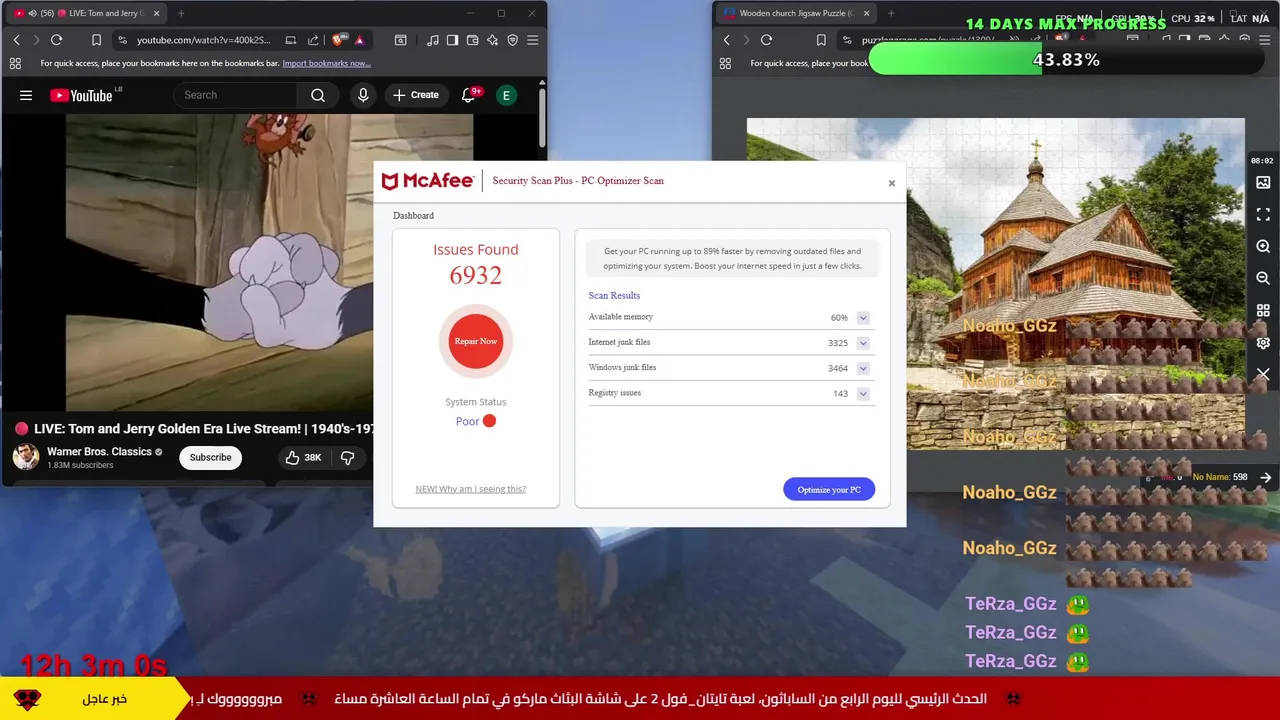Click Import bookmarks now link
1280x720 pixels.
click(x=326, y=63)
